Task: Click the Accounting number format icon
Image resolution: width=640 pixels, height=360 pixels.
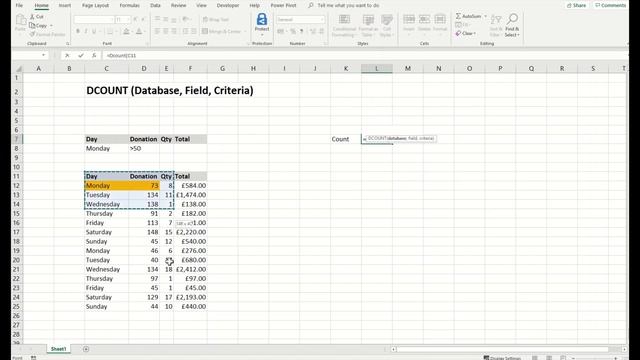Action: tap(281, 31)
